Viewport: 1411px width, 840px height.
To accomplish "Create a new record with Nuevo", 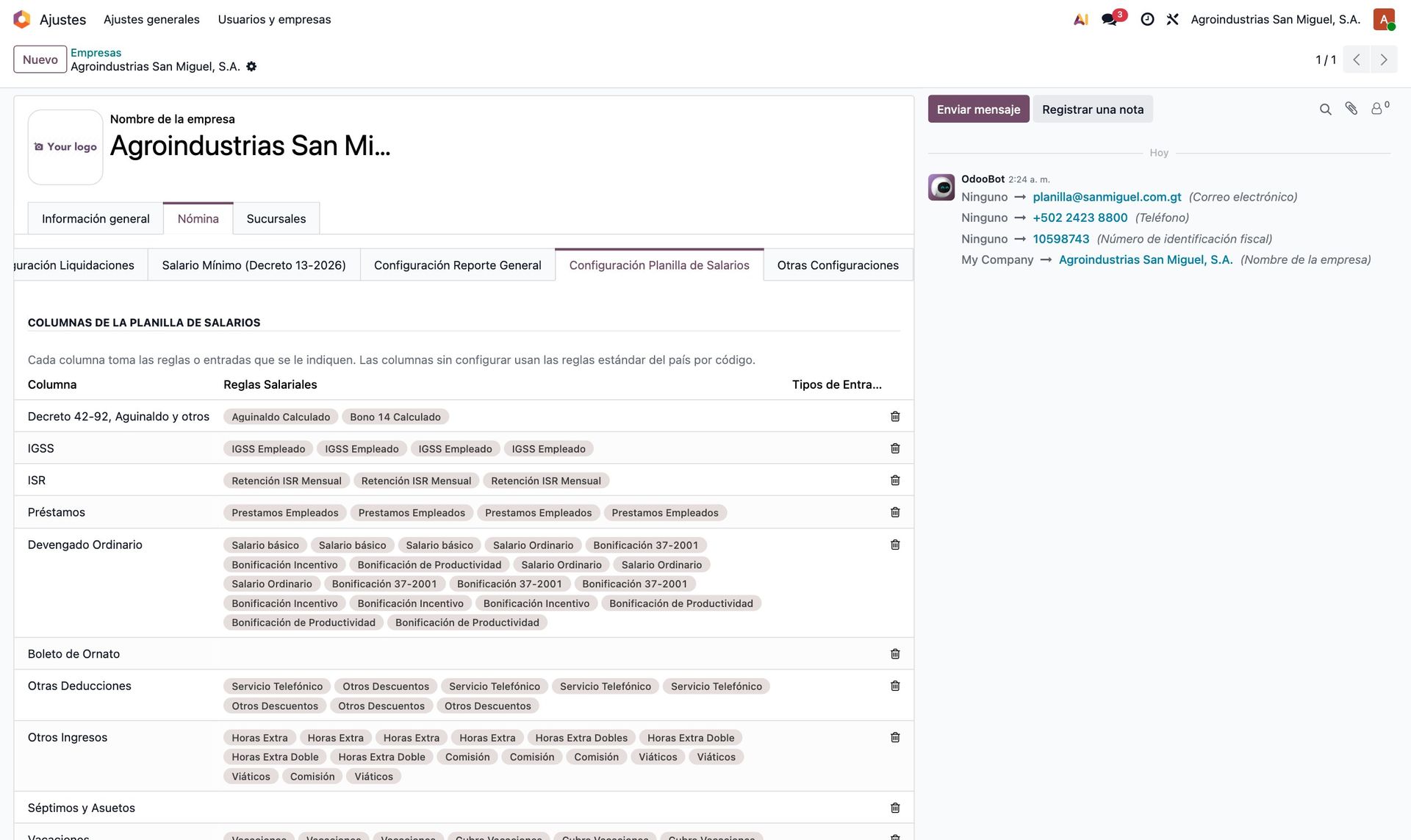I will coord(40,60).
